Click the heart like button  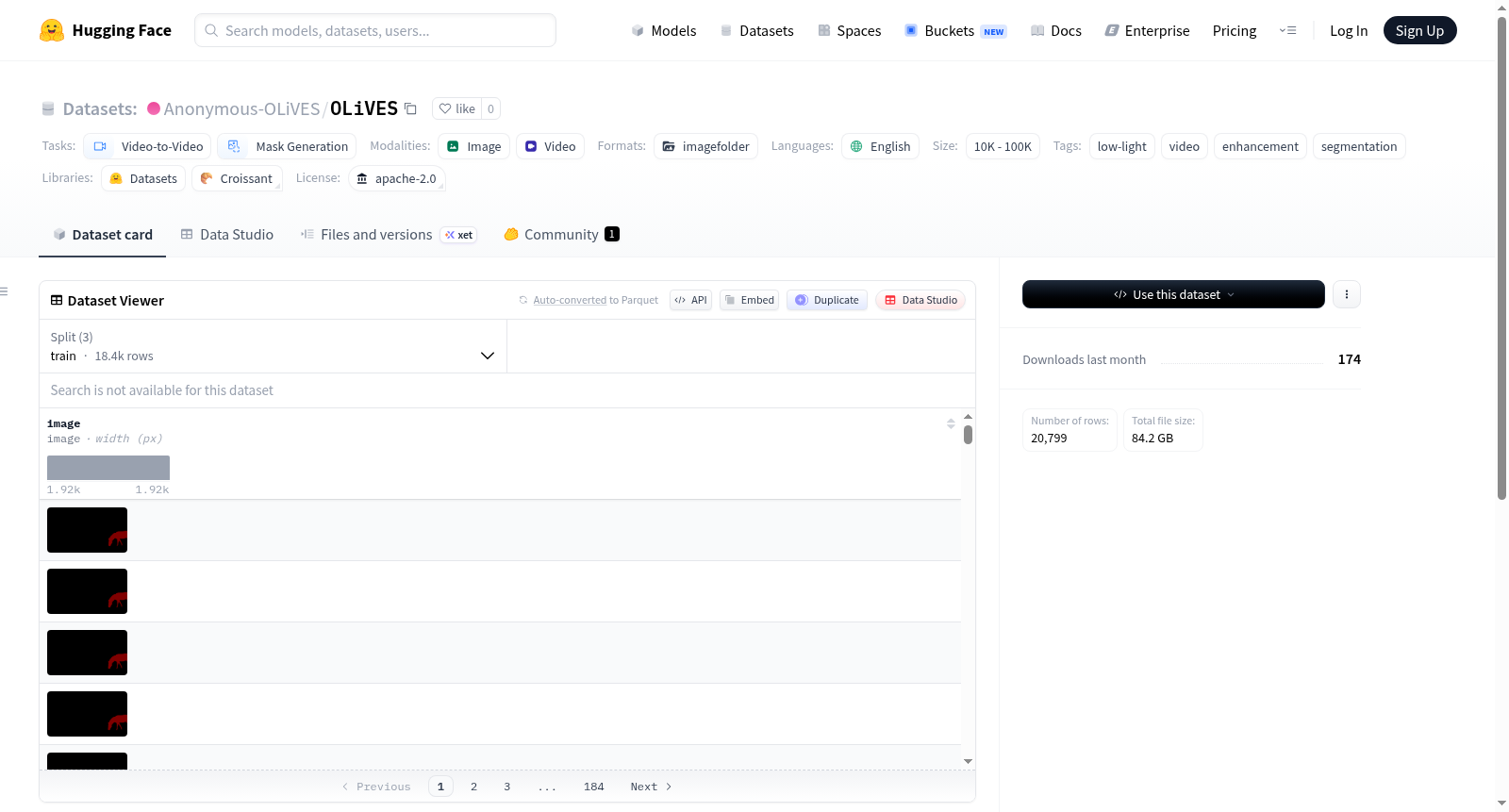click(x=456, y=108)
